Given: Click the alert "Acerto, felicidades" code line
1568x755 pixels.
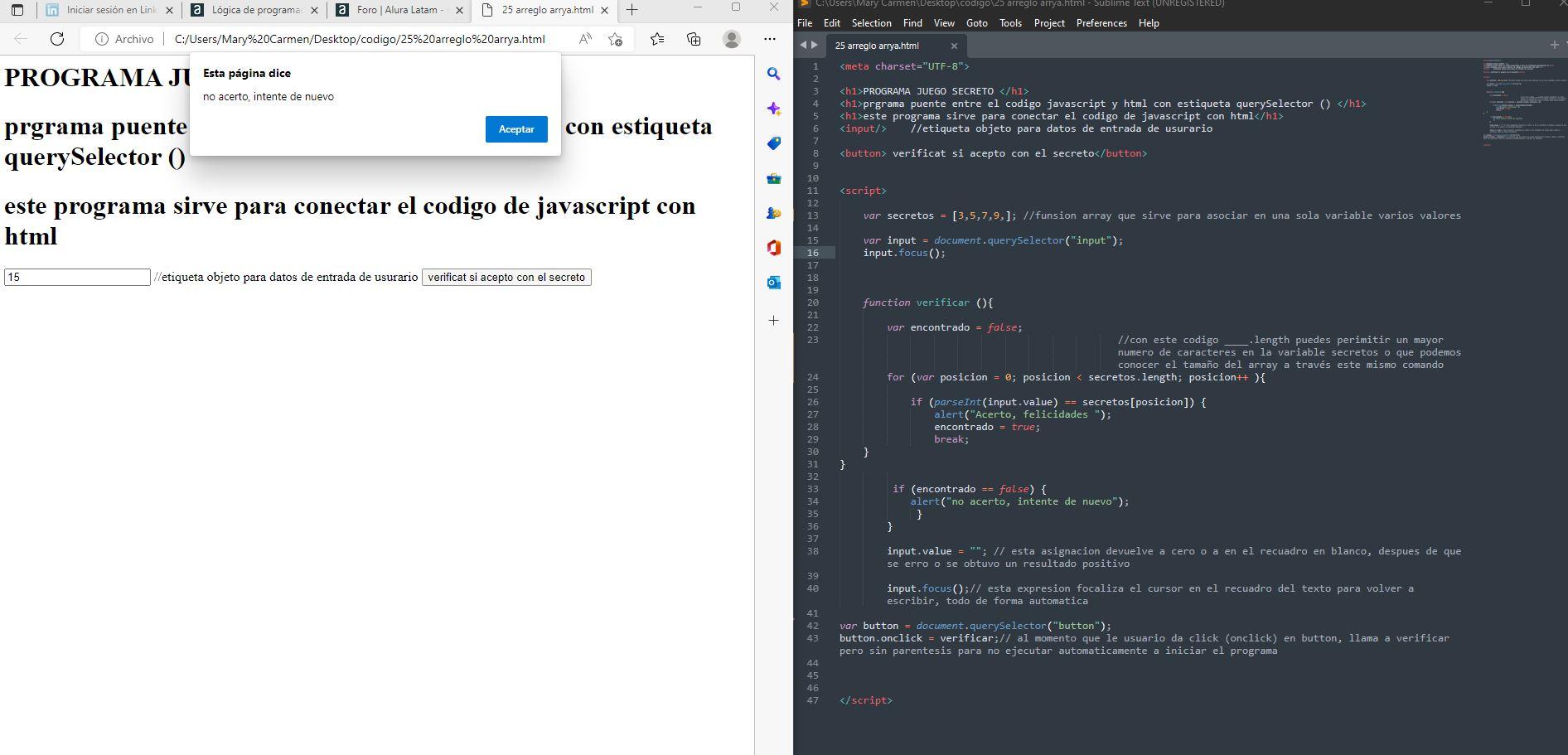Looking at the screenshot, I should coord(1022,414).
